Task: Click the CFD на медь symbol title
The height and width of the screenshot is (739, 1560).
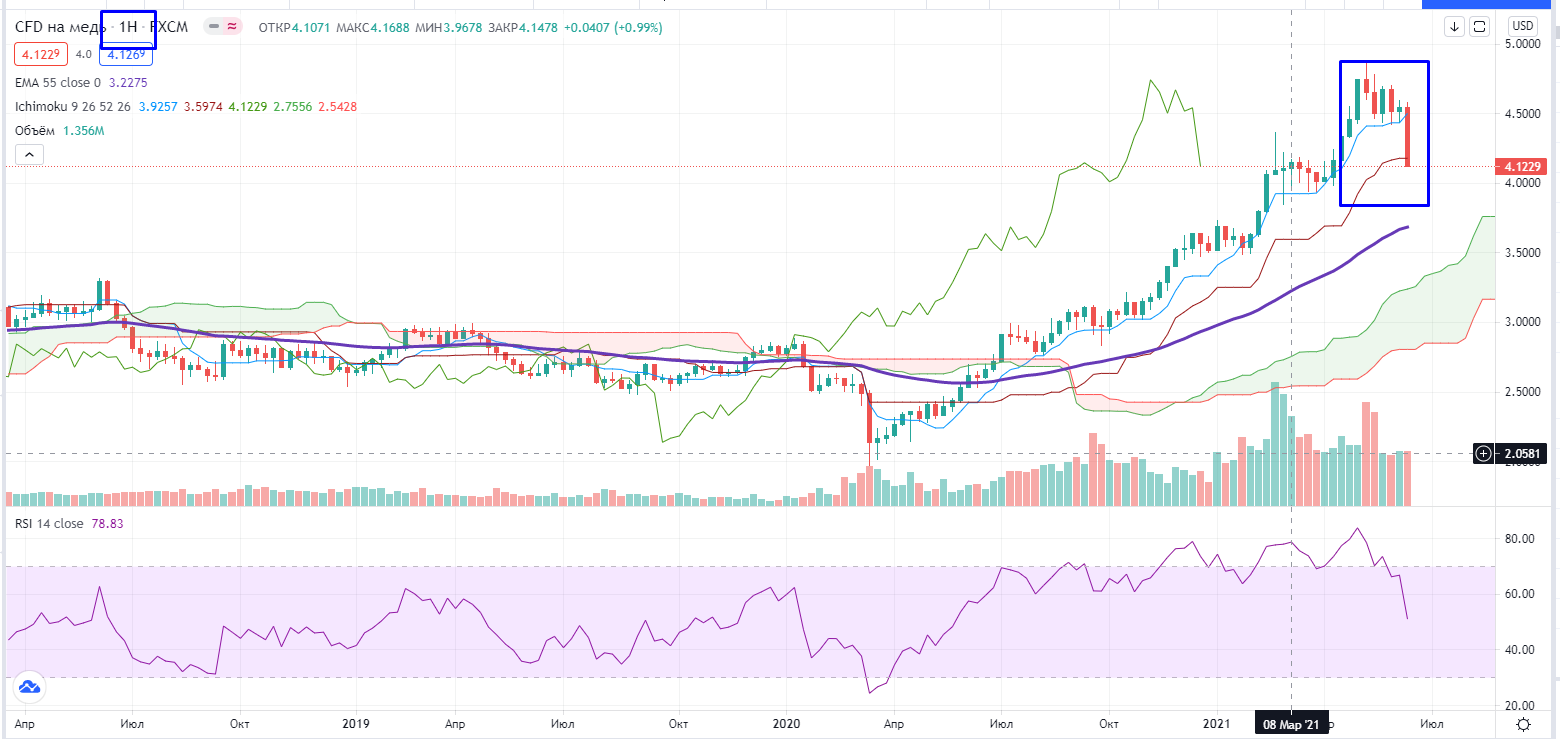Action: coord(59,27)
